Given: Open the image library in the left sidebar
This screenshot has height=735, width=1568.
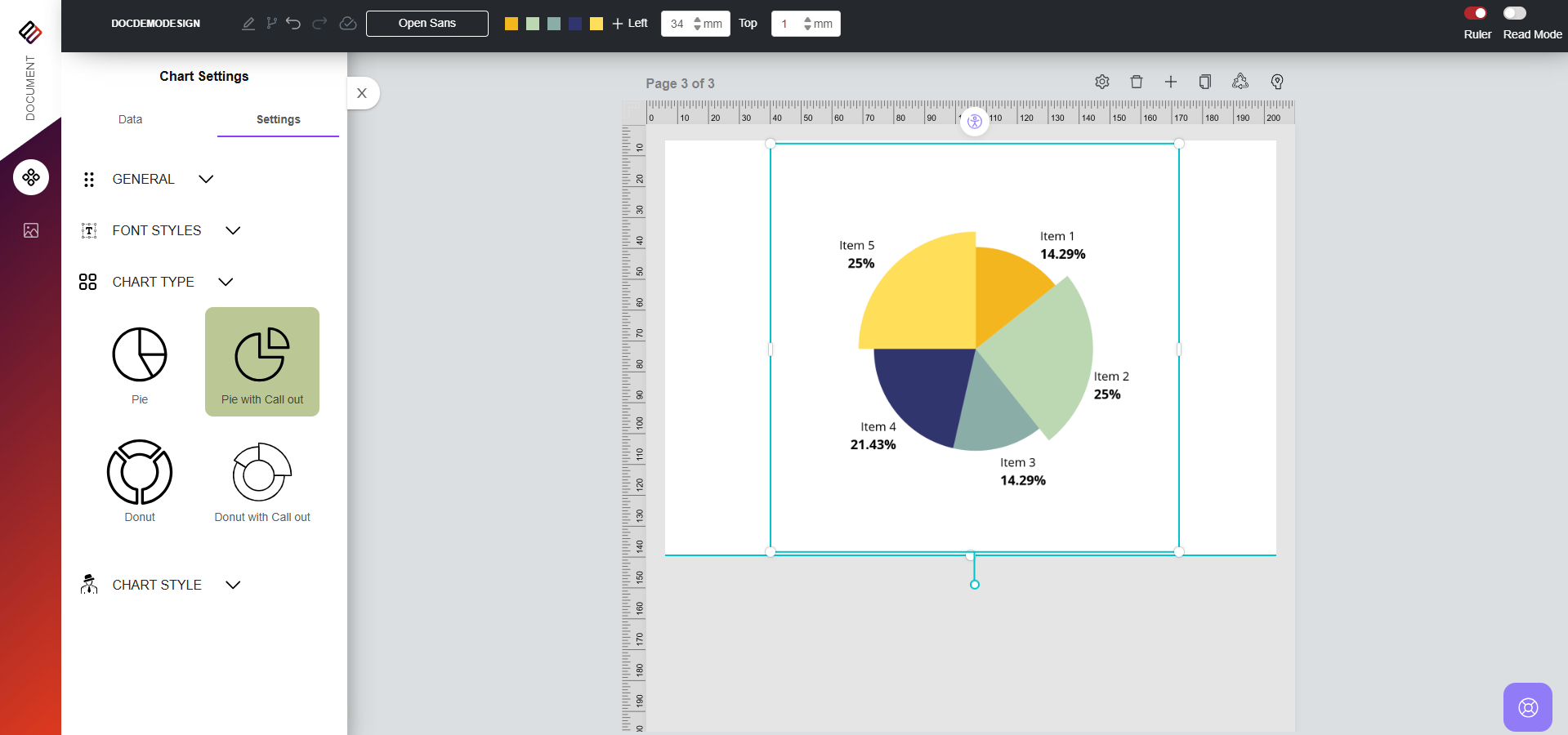Looking at the screenshot, I should click(31, 230).
